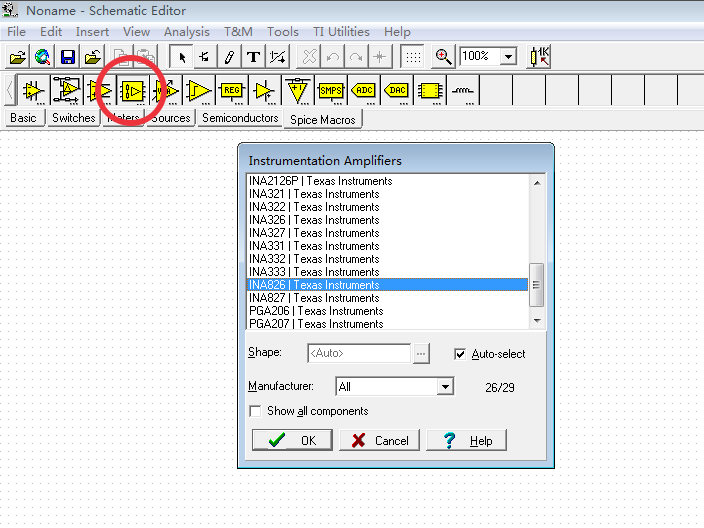This screenshot has height=528, width=704.
Task: Expand the 100% zoom level dropdown
Action: pos(508,57)
